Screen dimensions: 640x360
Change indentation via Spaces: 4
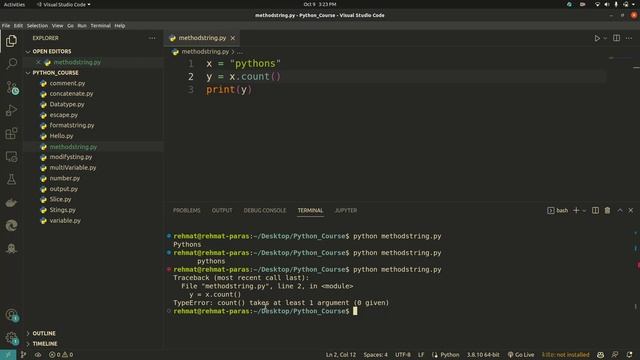click(376, 355)
